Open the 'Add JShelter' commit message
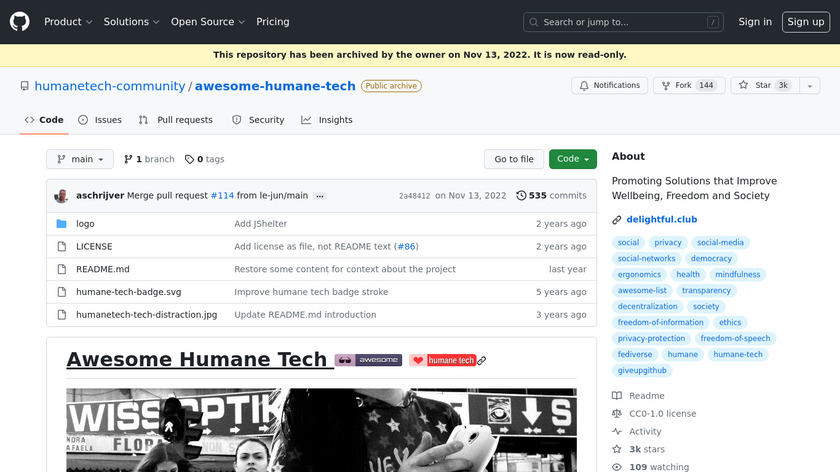840x472 pixels. [260, 223]
